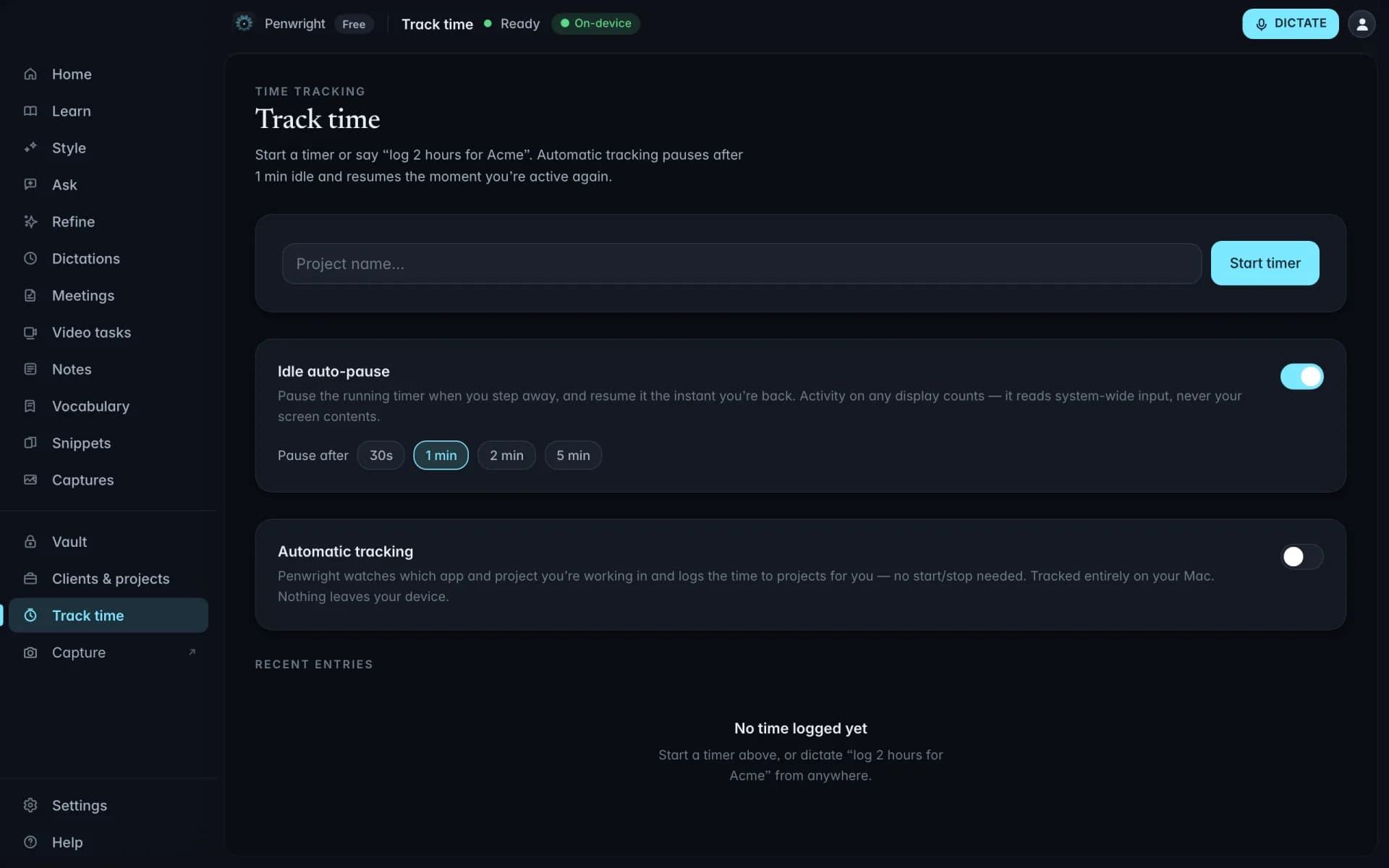Click the Free plan badge
This screenshot has height=868, width=1389.
(x=354, y=24)
